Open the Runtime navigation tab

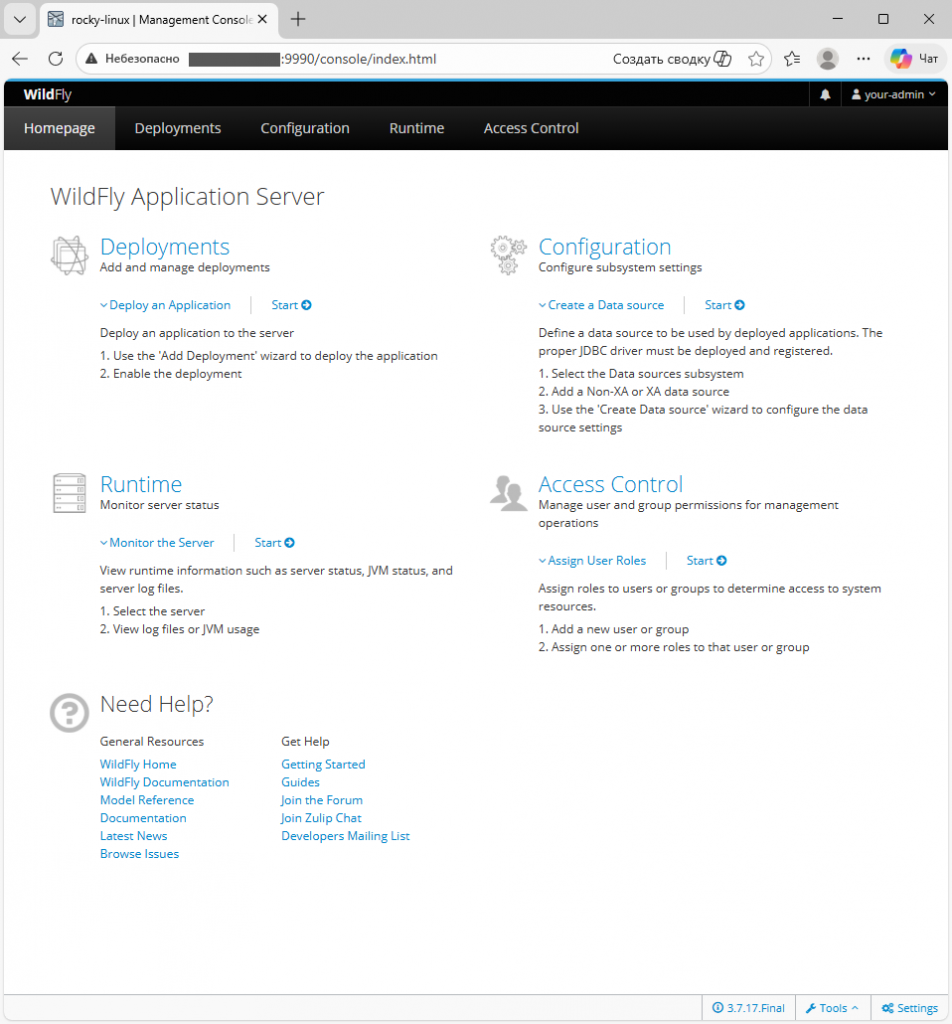click(x=416, y=128)
